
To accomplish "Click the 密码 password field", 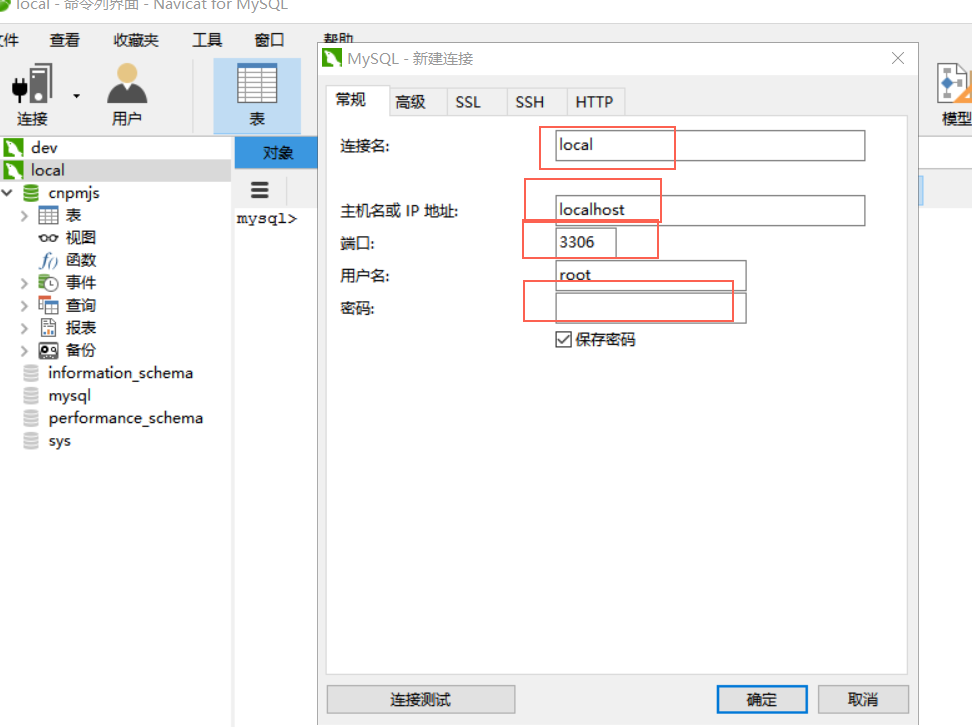I will point(651,308).
